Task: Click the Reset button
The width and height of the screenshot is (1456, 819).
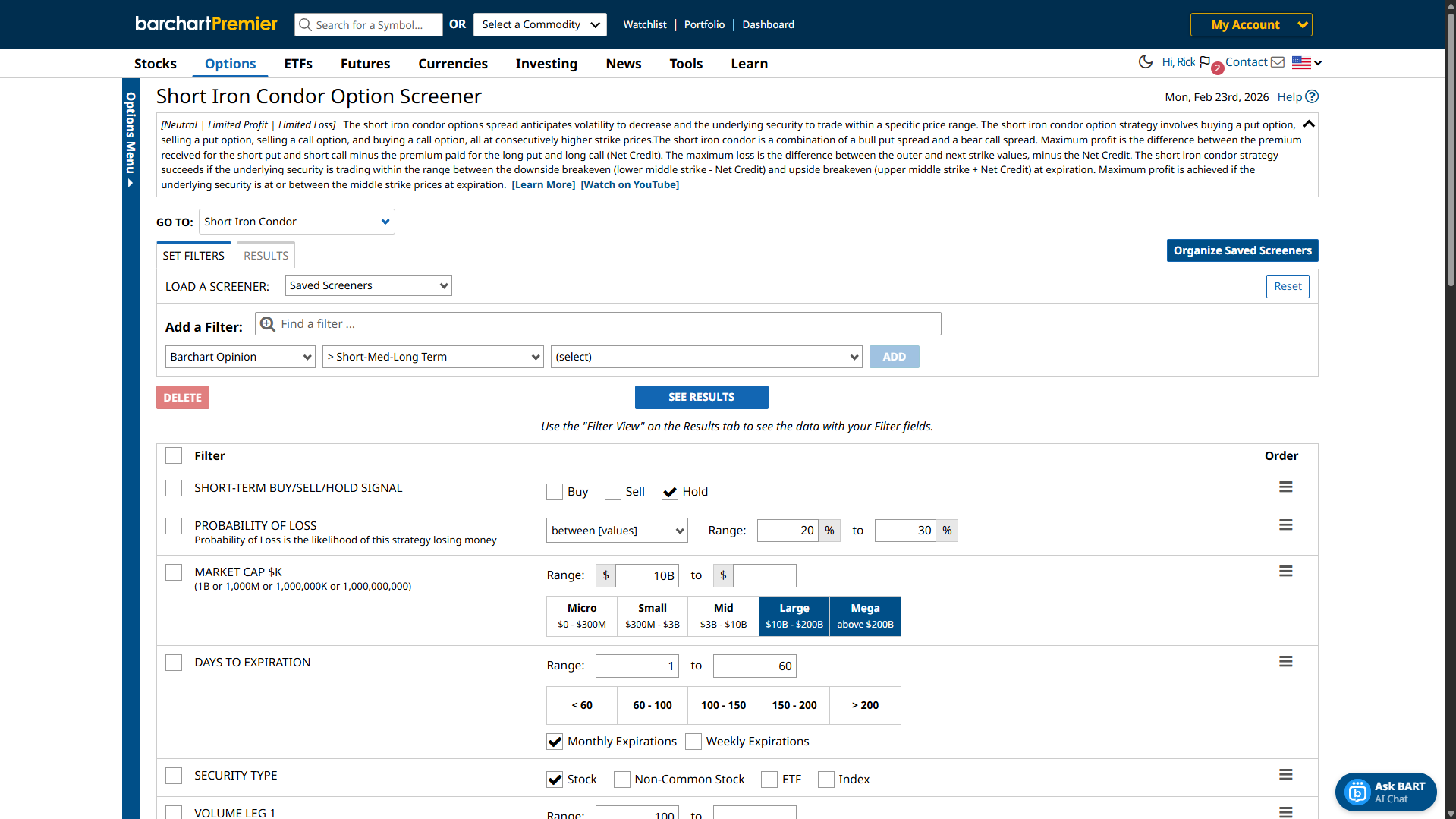Action: (1288, 286)
